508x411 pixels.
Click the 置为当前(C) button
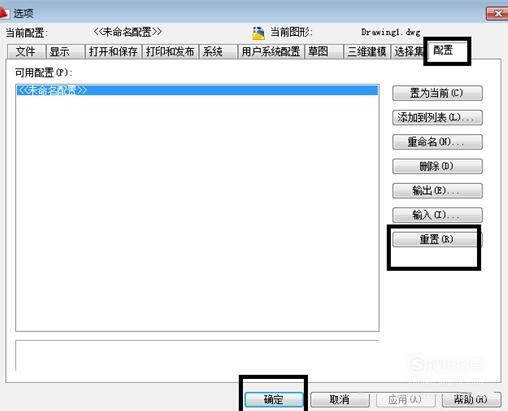(x=437, y=93)
